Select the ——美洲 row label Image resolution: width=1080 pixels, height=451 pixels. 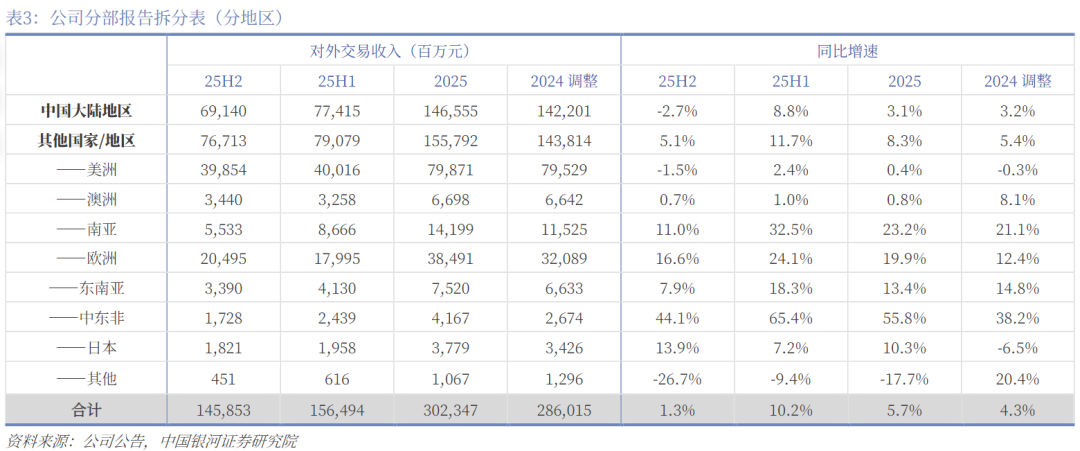coord(86,170)
